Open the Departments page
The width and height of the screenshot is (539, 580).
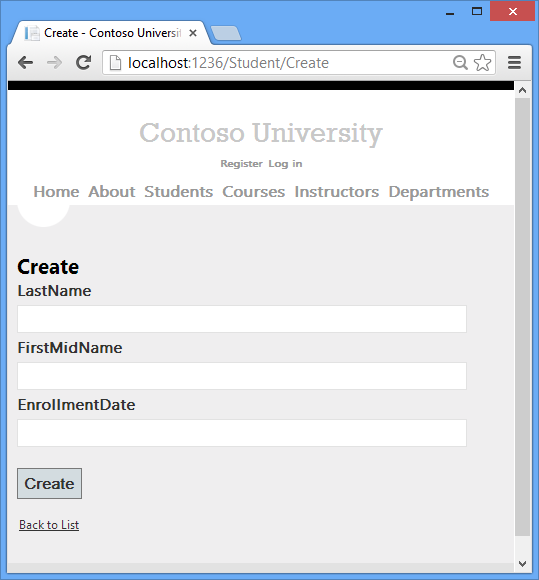pos(439,192)
